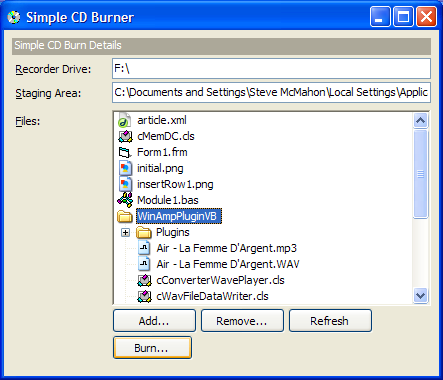This screenshot has height=380, width=443.
Task: Click the Add... button
Action: point(154,321)
